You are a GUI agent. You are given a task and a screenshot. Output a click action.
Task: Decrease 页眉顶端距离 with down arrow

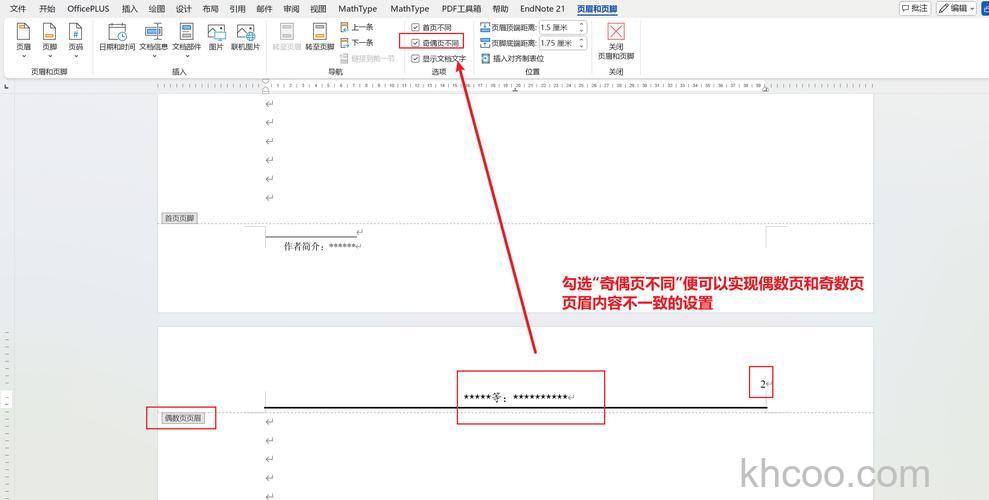pos(582,31)
